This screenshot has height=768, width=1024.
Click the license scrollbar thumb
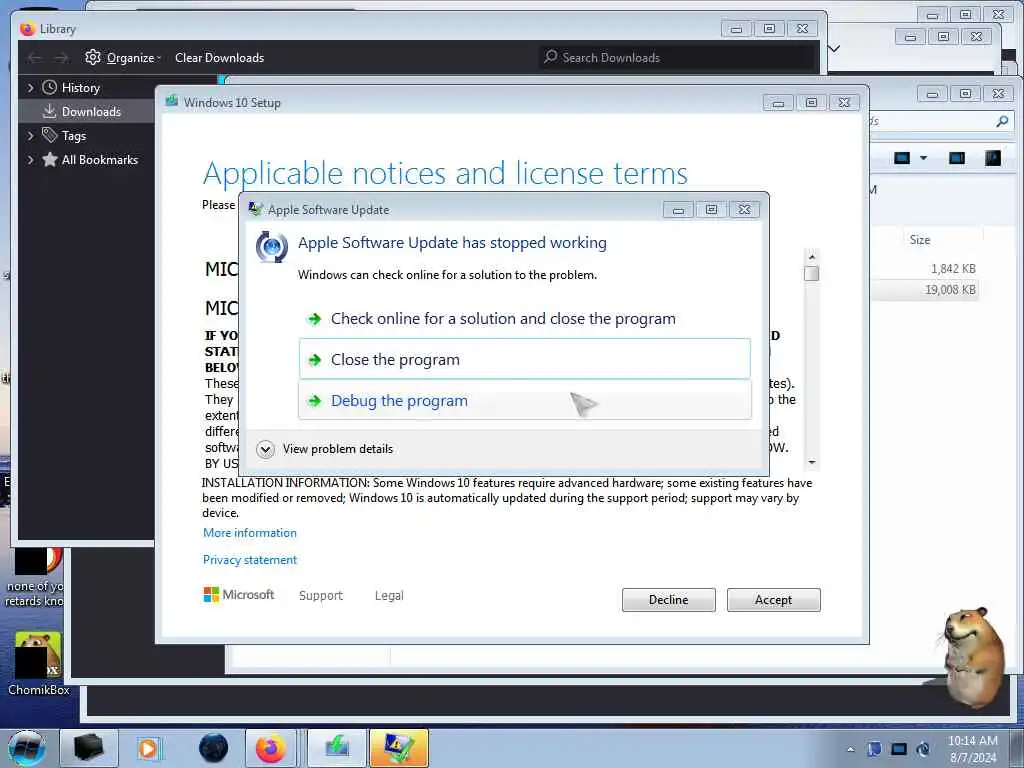point(812,273)
